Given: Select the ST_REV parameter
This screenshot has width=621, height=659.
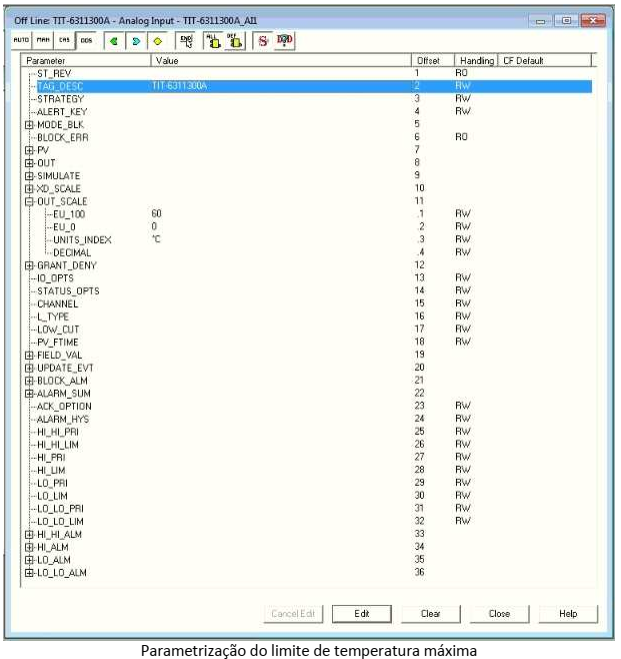Looking at the screenshot, I should 54,74.
